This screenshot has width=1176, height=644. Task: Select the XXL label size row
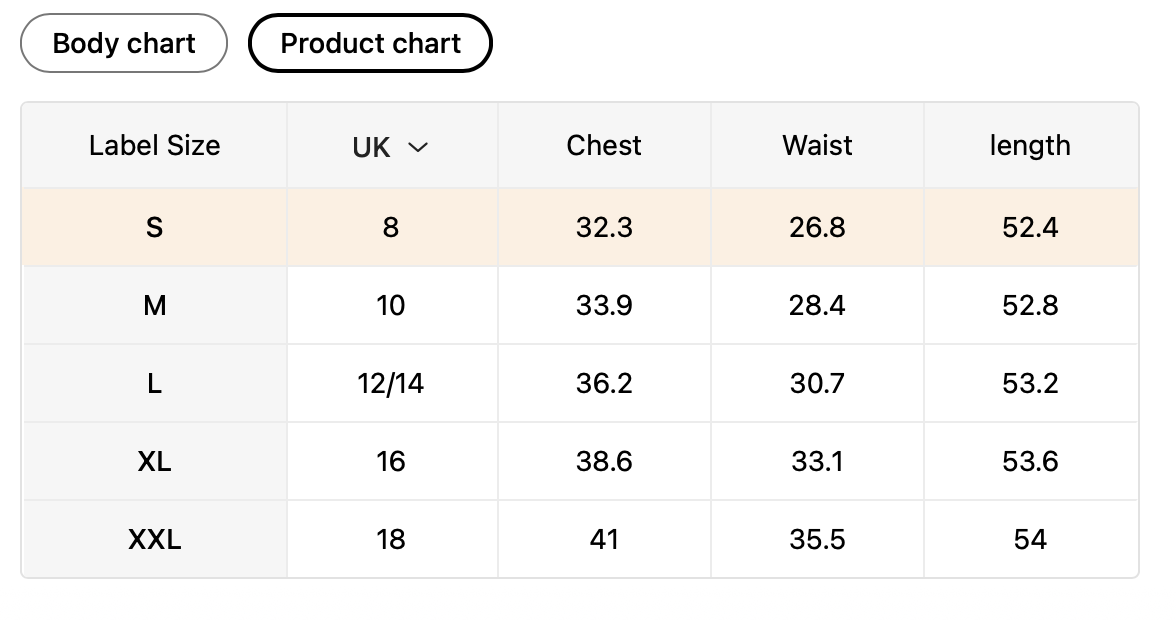click(154, 540)
